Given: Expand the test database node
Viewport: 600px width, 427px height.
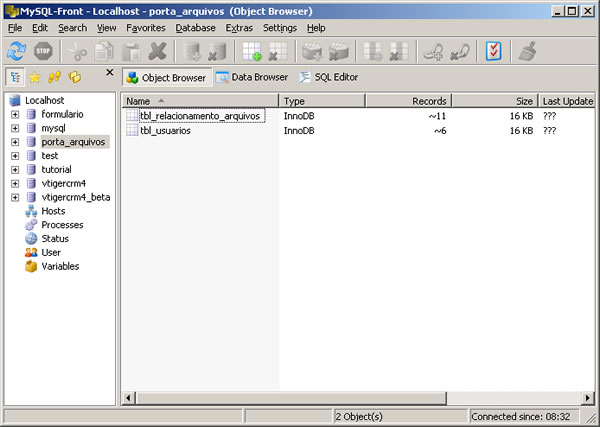Looking at the screenshot, I should (x=15, y=156).
